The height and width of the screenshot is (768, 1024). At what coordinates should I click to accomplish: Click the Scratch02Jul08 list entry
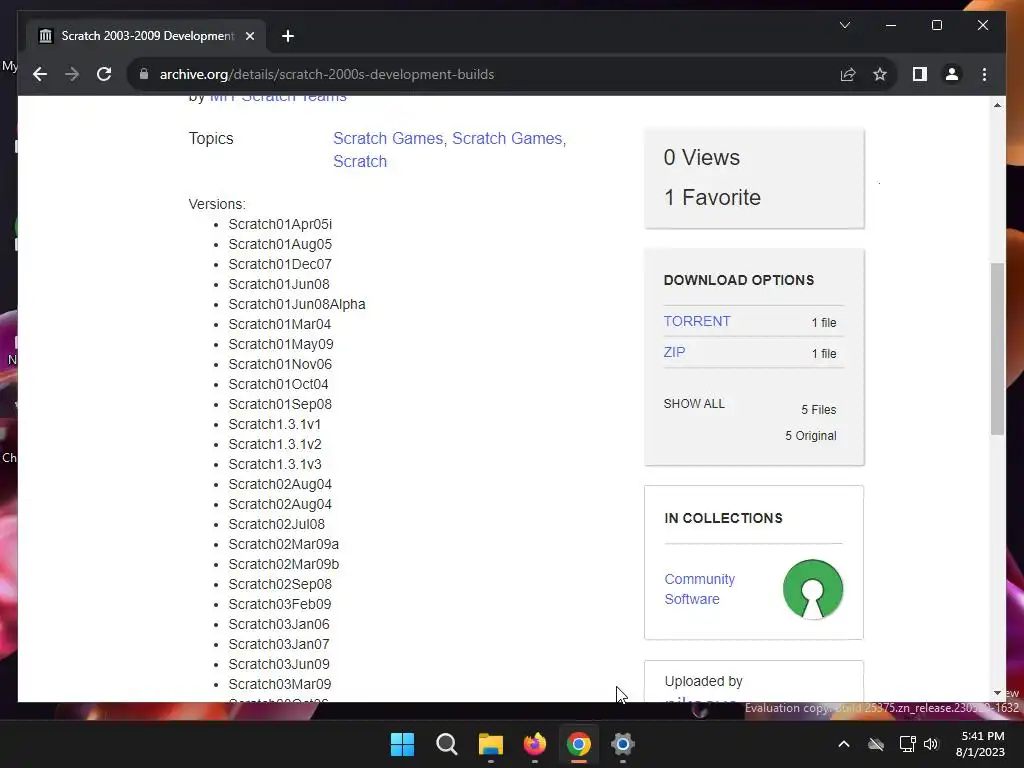[x=276, y=524]
